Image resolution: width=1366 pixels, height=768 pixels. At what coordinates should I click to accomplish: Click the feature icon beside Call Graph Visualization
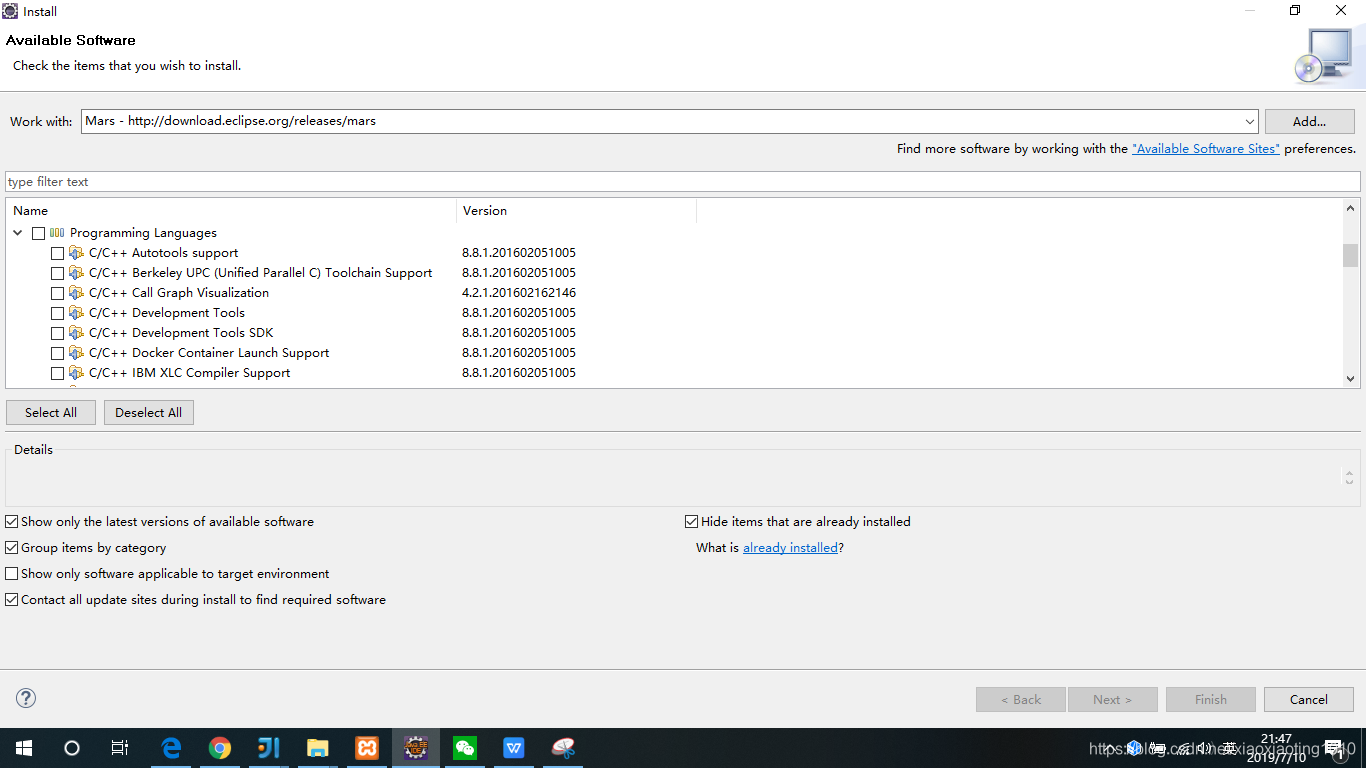tap(76, 293)
